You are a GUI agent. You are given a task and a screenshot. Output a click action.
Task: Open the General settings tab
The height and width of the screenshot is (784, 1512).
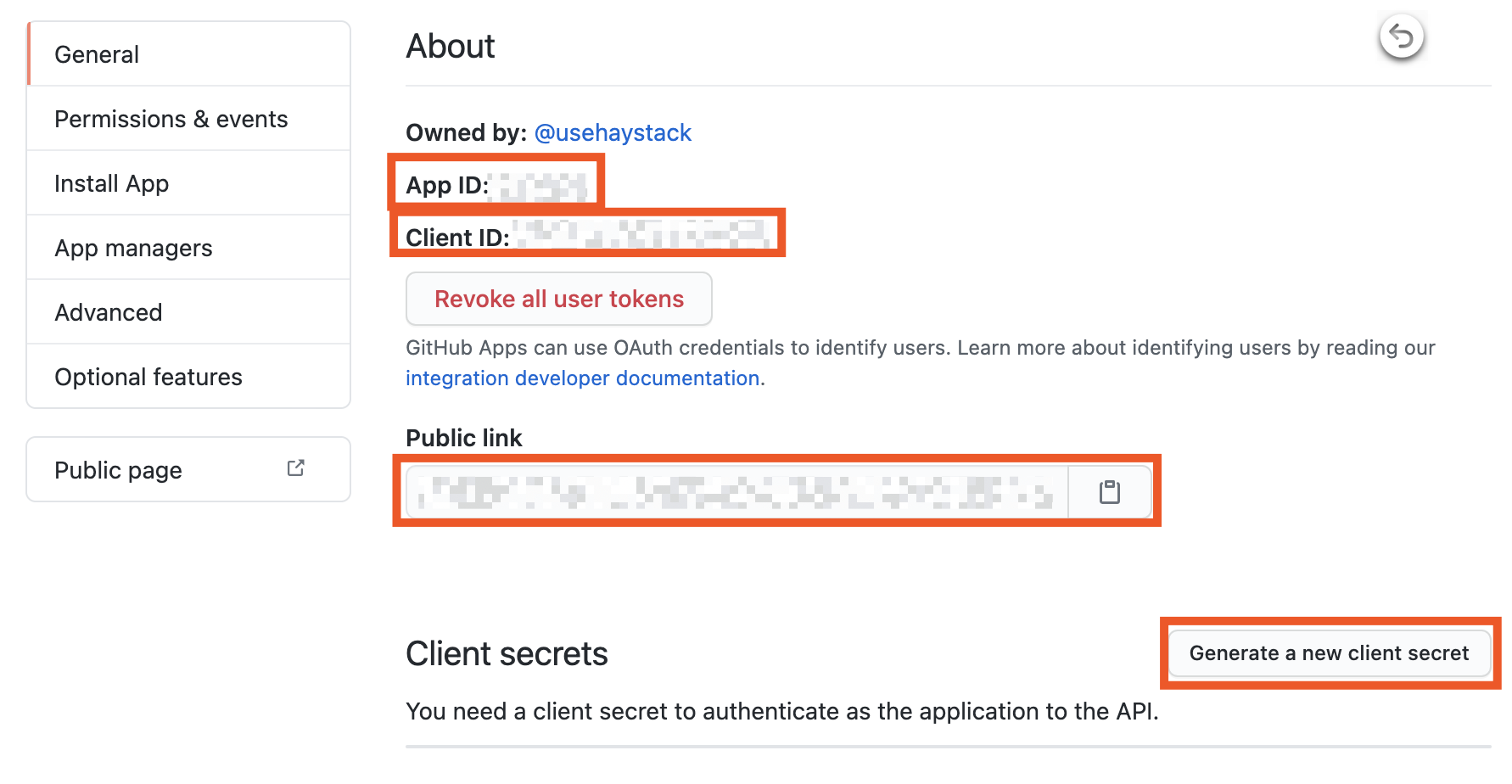click(97, 54)
